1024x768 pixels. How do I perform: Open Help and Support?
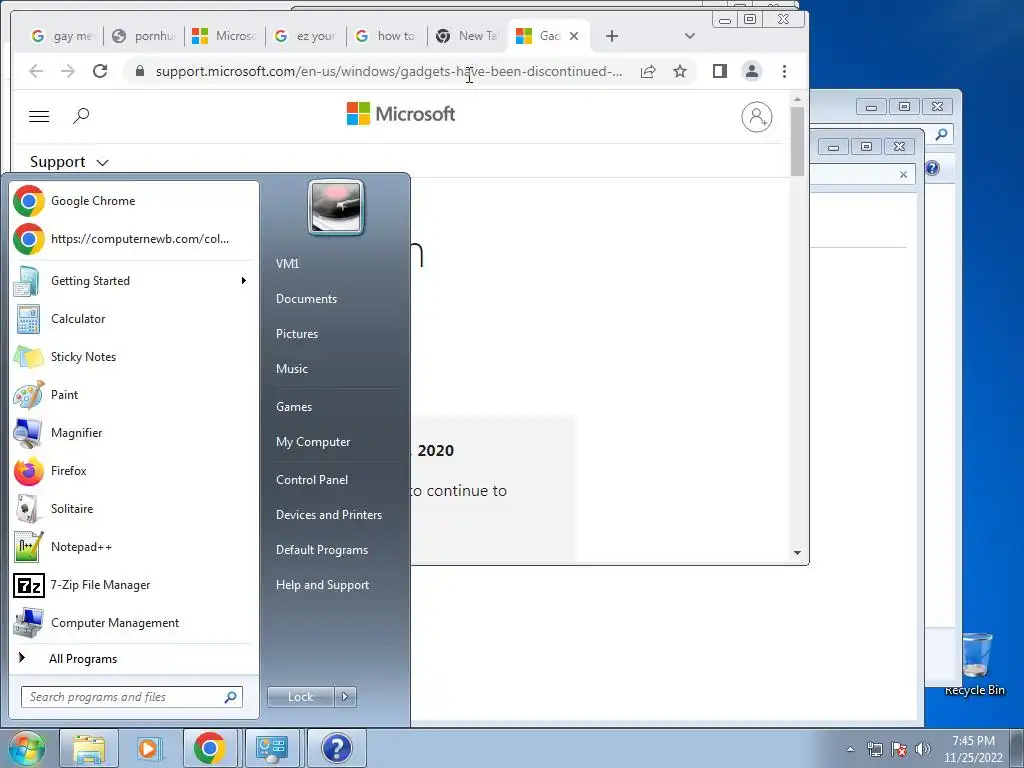336,585
